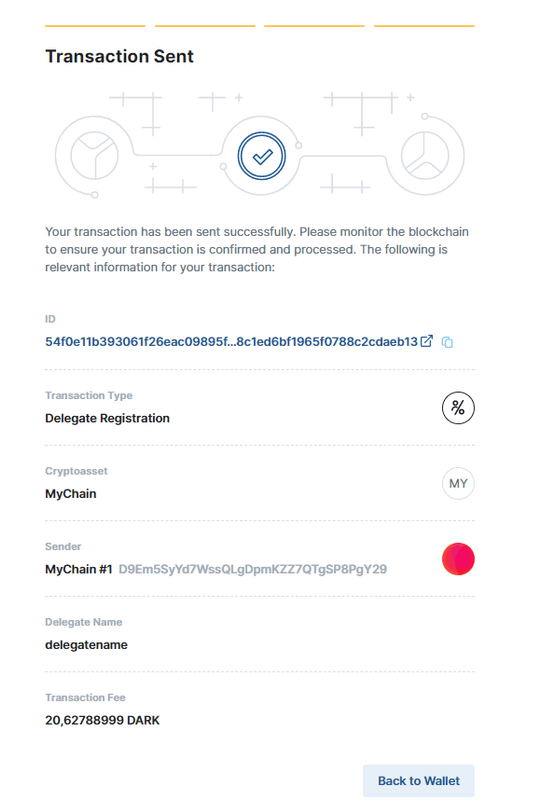555x800 pixels.
Task: Select the second yellow step indicator
Action: tap(205, 26)
